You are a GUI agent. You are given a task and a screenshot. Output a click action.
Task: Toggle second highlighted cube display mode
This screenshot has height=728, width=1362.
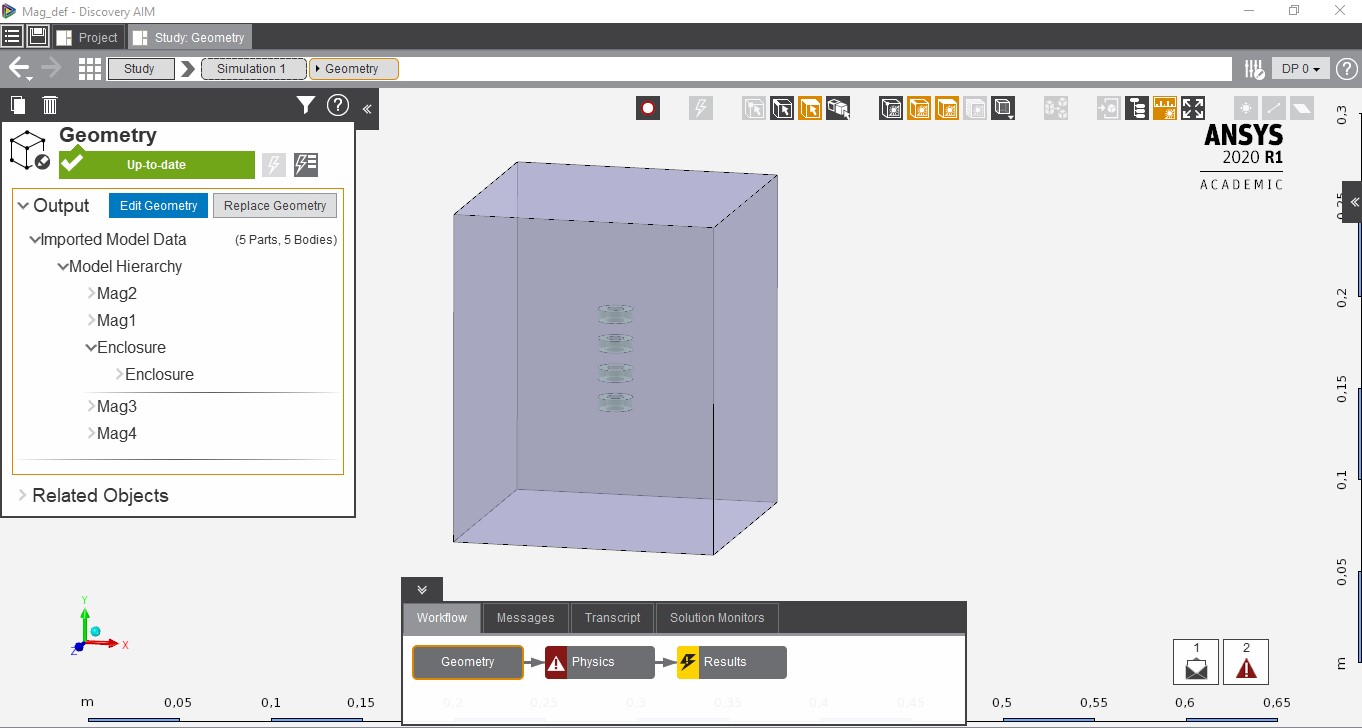(x=919, y=108)
